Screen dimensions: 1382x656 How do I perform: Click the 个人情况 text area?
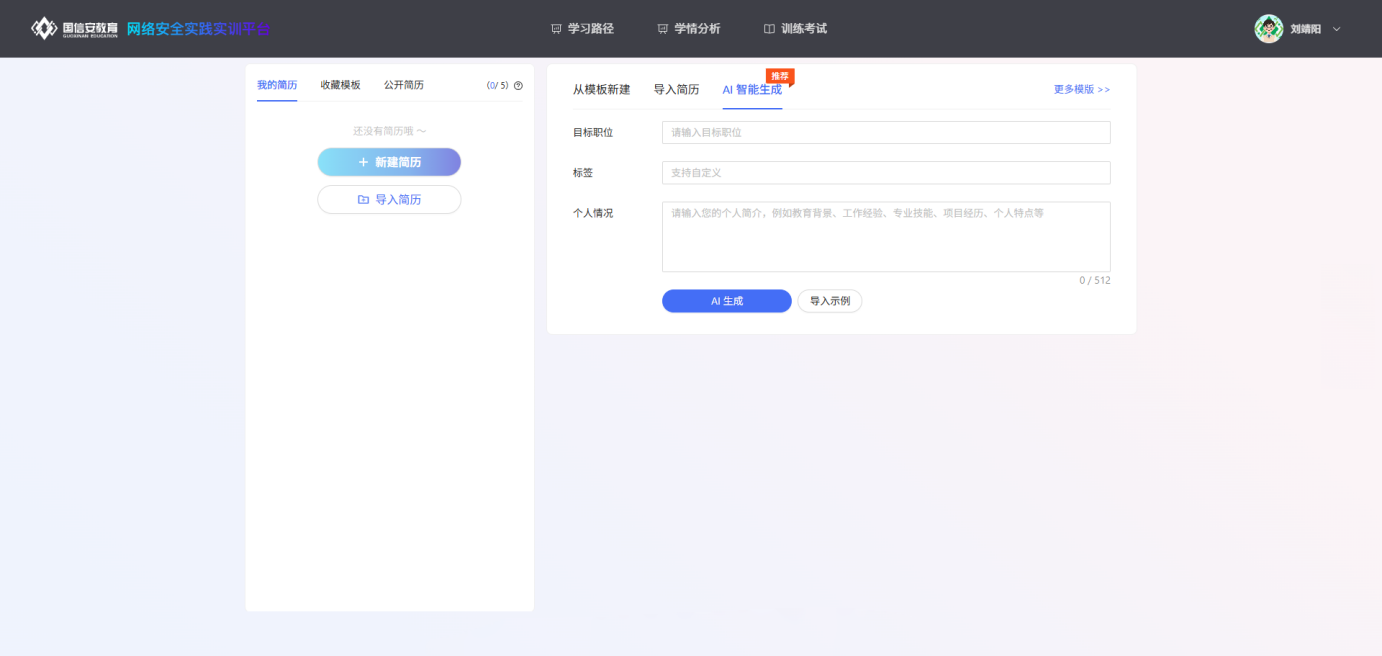click(886, 237)
